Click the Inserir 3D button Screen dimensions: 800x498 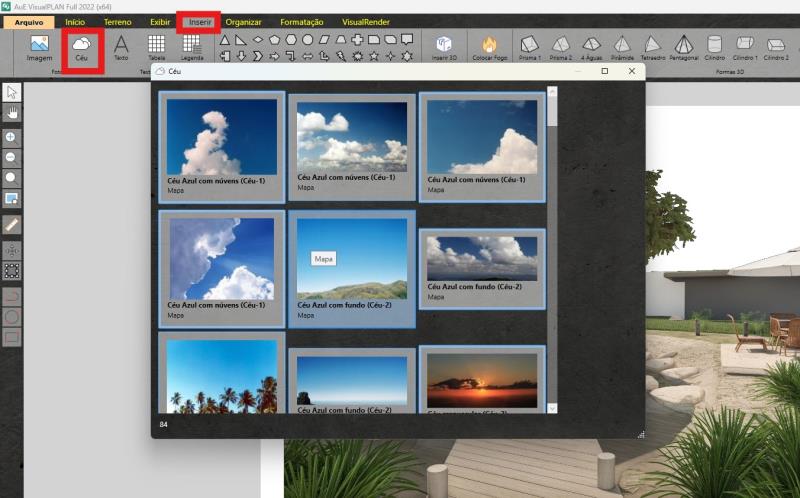[444, 48]
